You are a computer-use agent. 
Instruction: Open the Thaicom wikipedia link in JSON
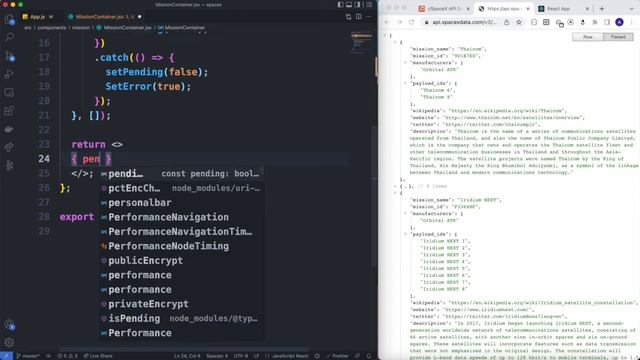click(x=506, y=111)
